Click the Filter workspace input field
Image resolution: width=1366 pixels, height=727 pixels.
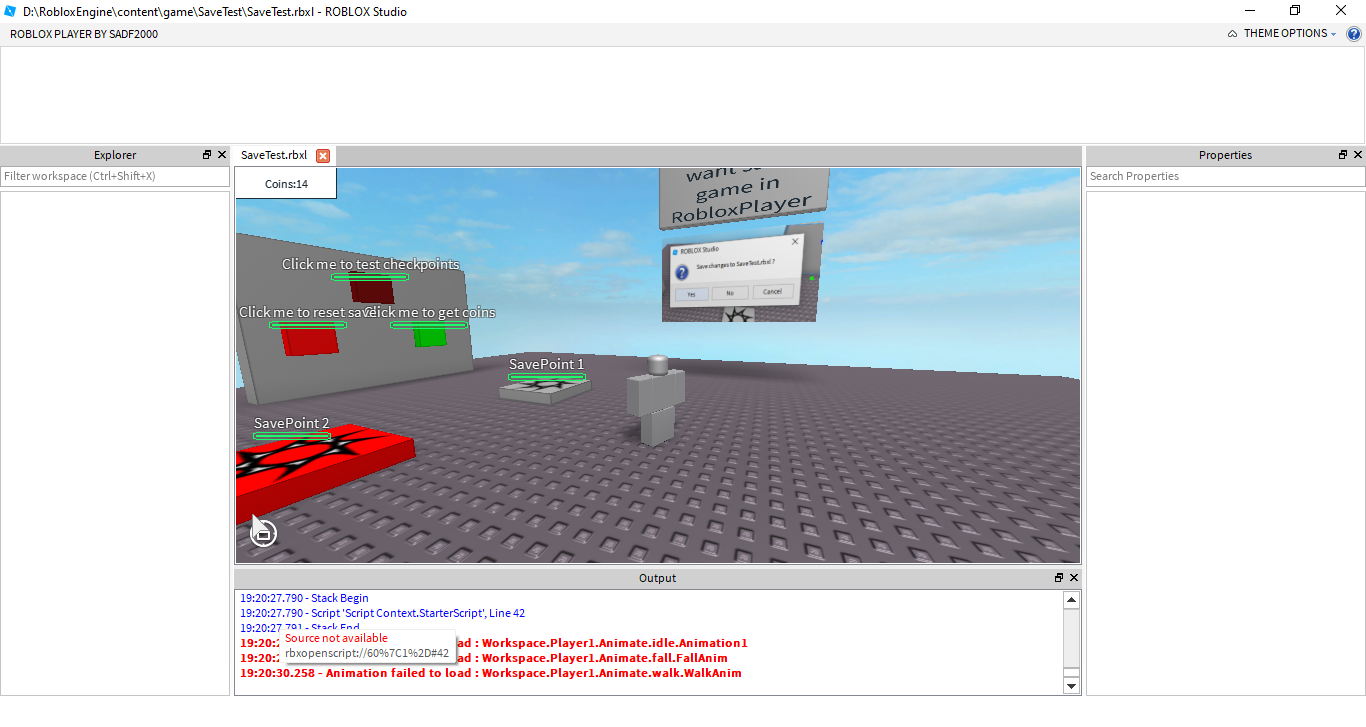pyautogui.click(x=115, y=176)
